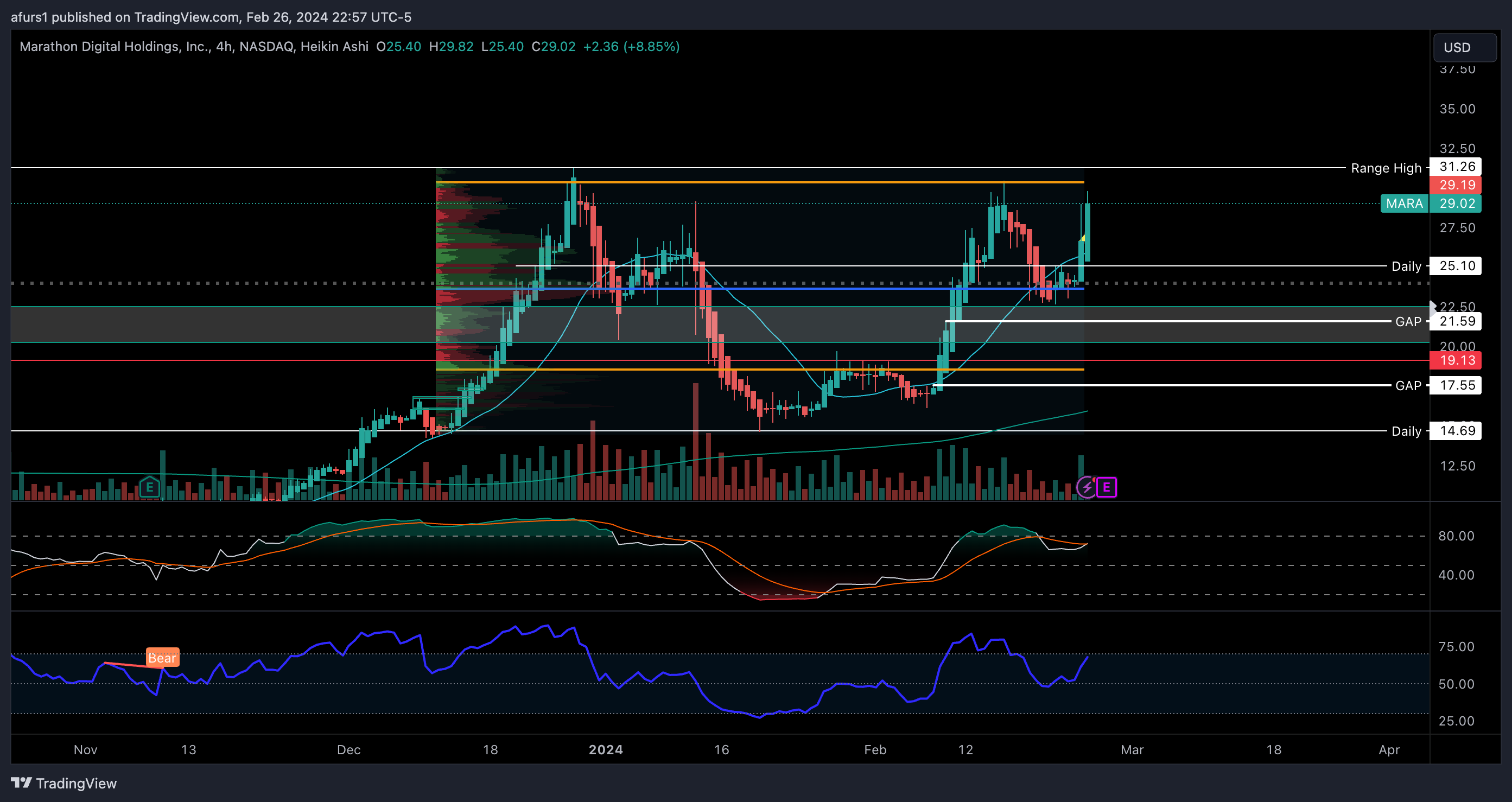Screen dimensions: 1512x802
Task: Click the 14.69 price label
Action: (x=1456, y=431)
